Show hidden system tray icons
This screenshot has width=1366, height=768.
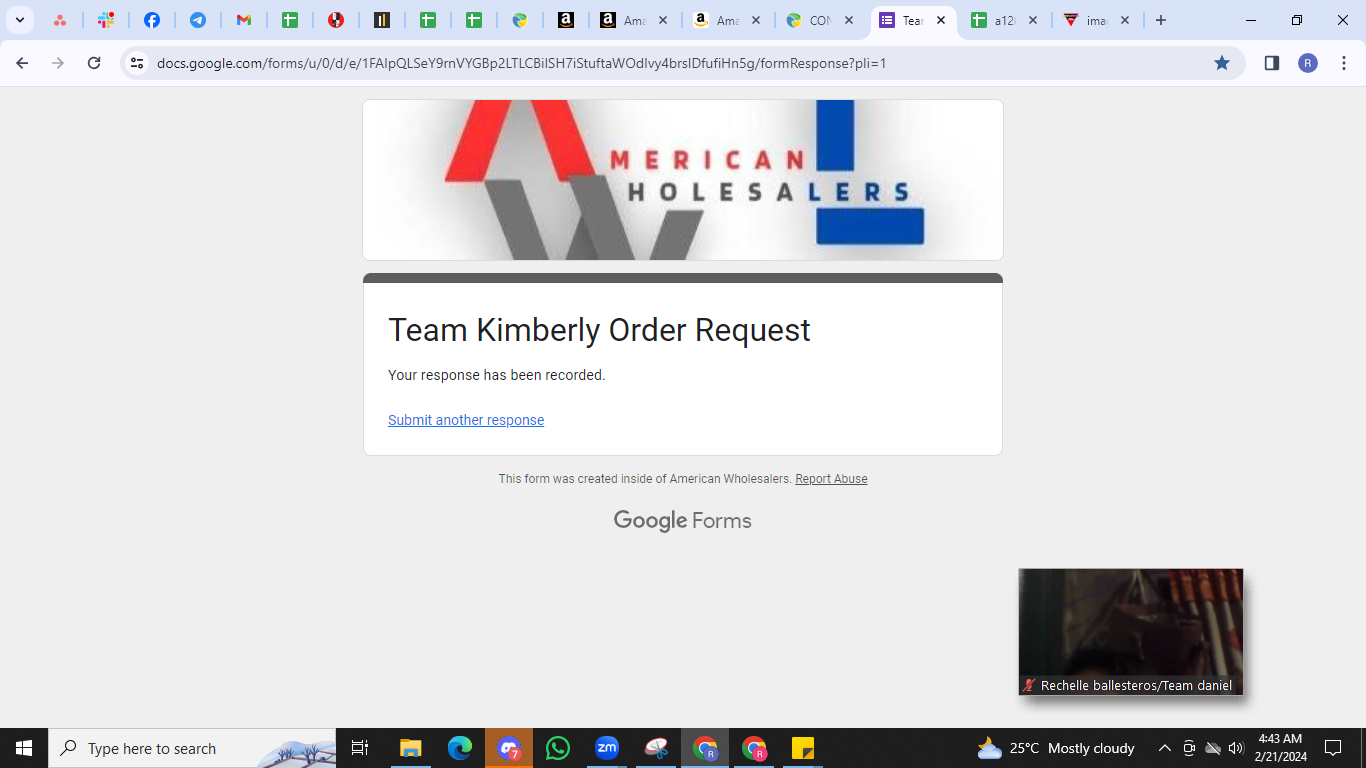1165,748
